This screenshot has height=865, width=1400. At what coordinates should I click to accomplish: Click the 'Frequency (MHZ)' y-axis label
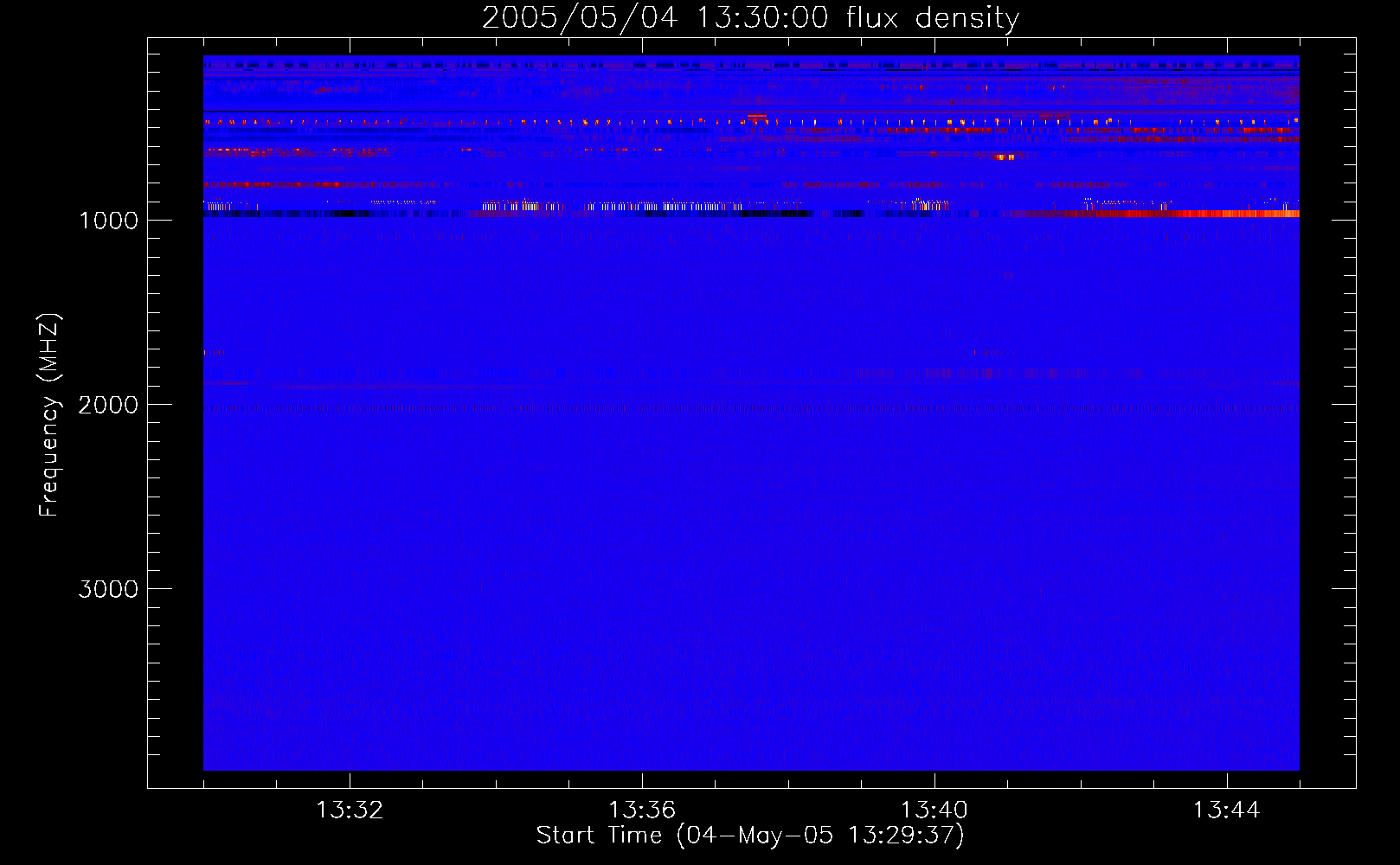49,415
